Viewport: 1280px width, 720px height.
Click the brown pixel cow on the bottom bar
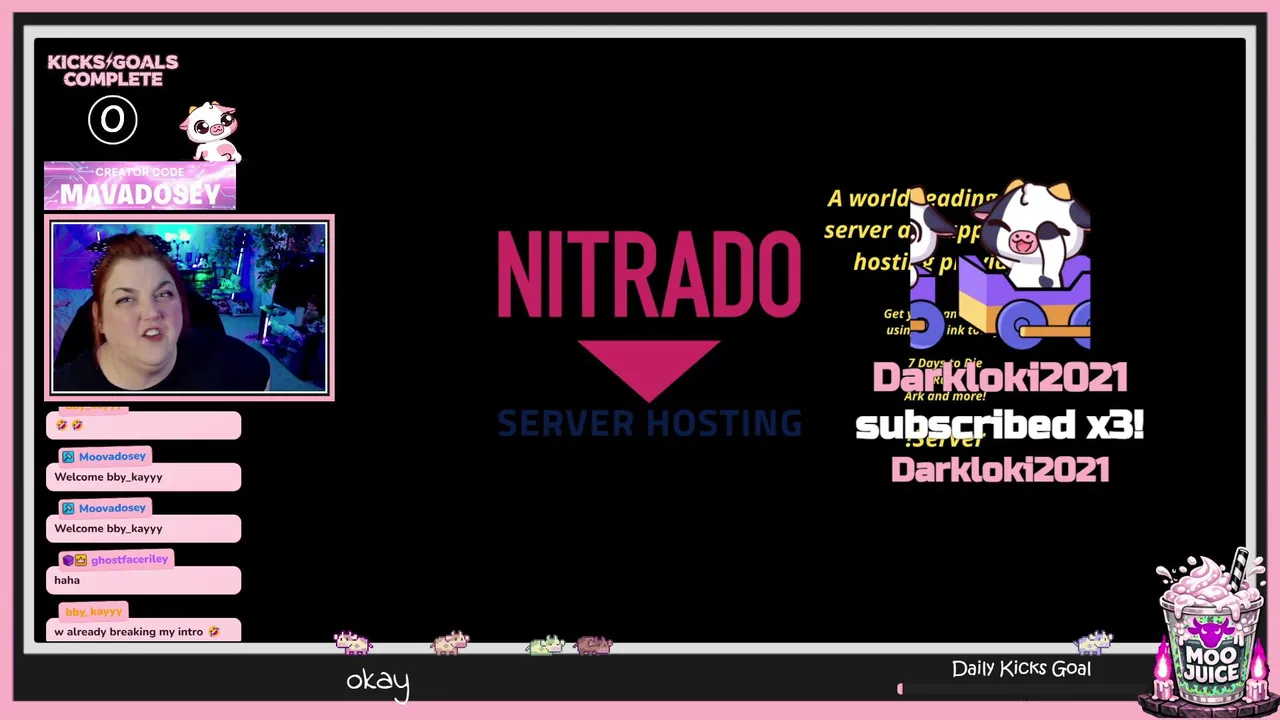pos(593,645)
